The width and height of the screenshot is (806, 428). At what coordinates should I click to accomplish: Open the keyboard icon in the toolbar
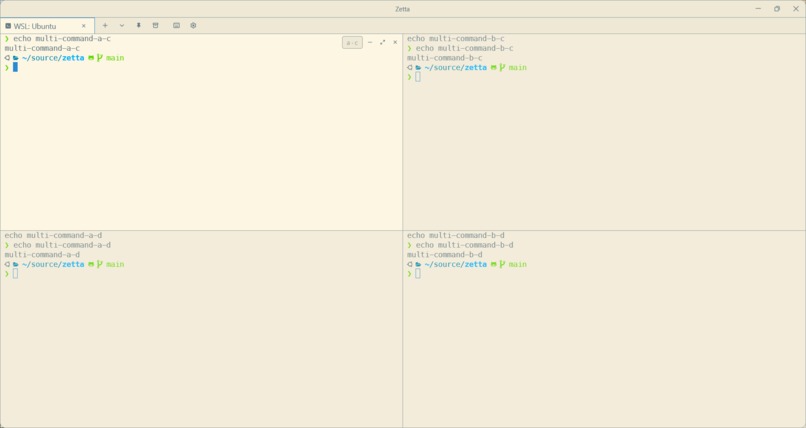[x=176, y=25]
